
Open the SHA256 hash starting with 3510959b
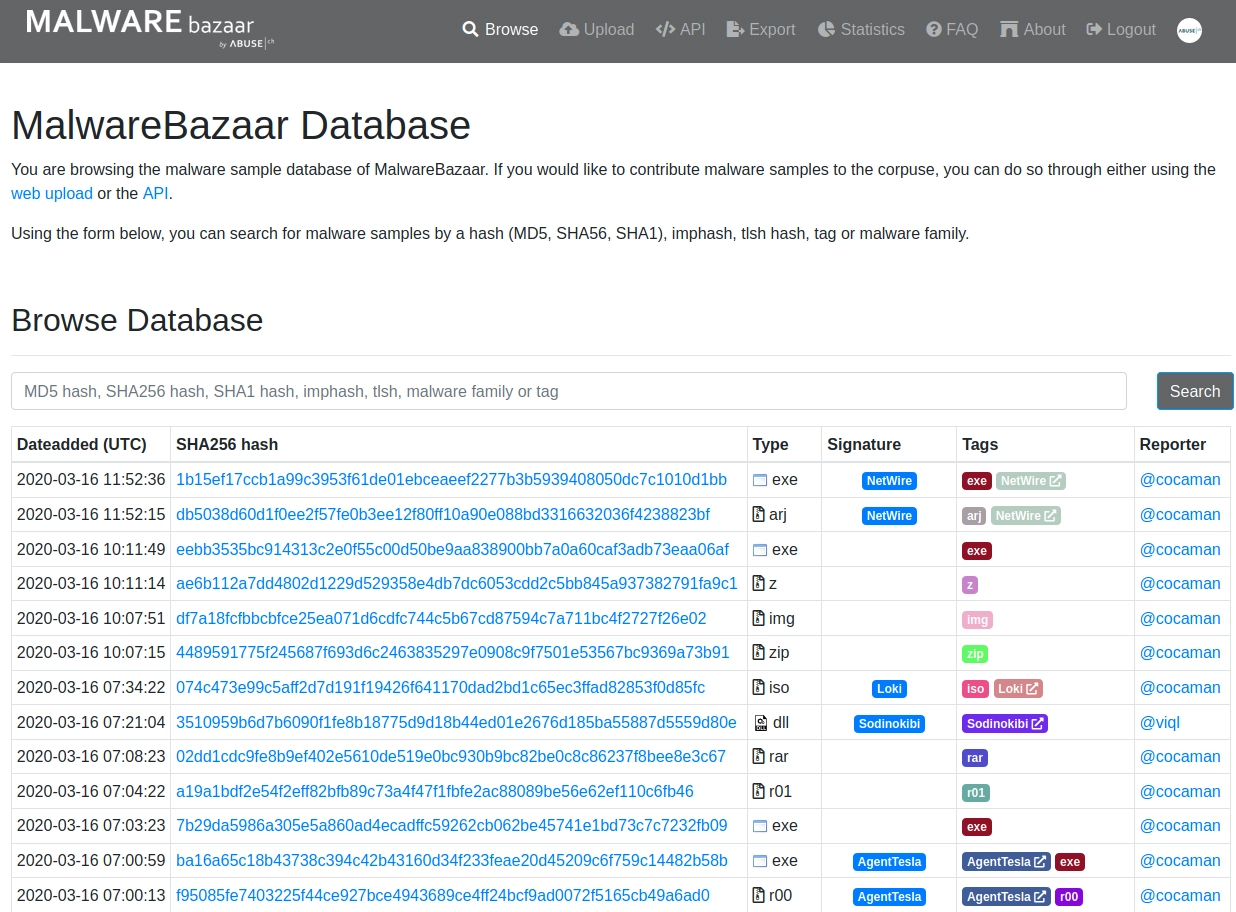pos(456,722)
